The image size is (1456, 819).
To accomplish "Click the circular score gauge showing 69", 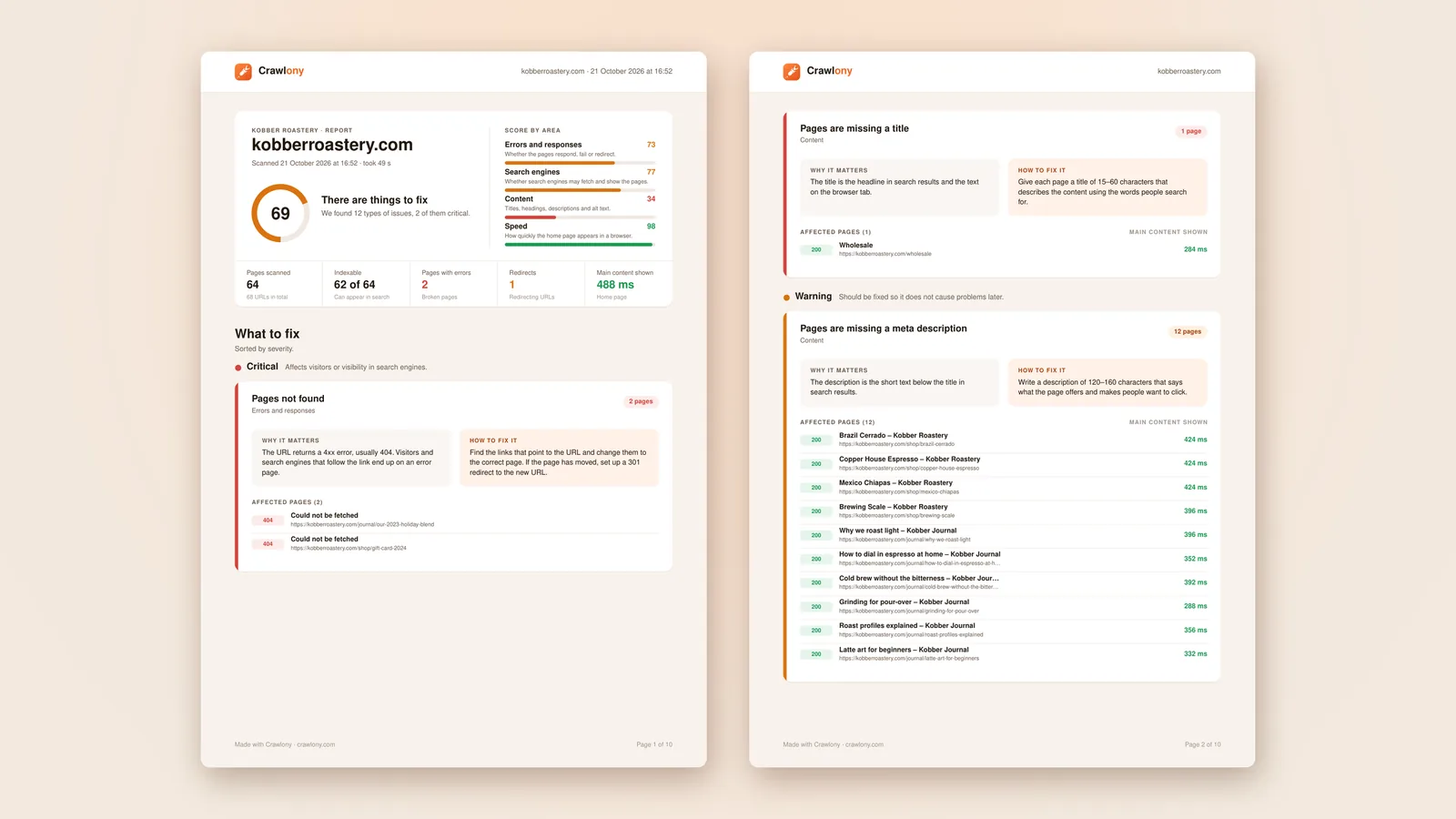I will click(280, 213).
